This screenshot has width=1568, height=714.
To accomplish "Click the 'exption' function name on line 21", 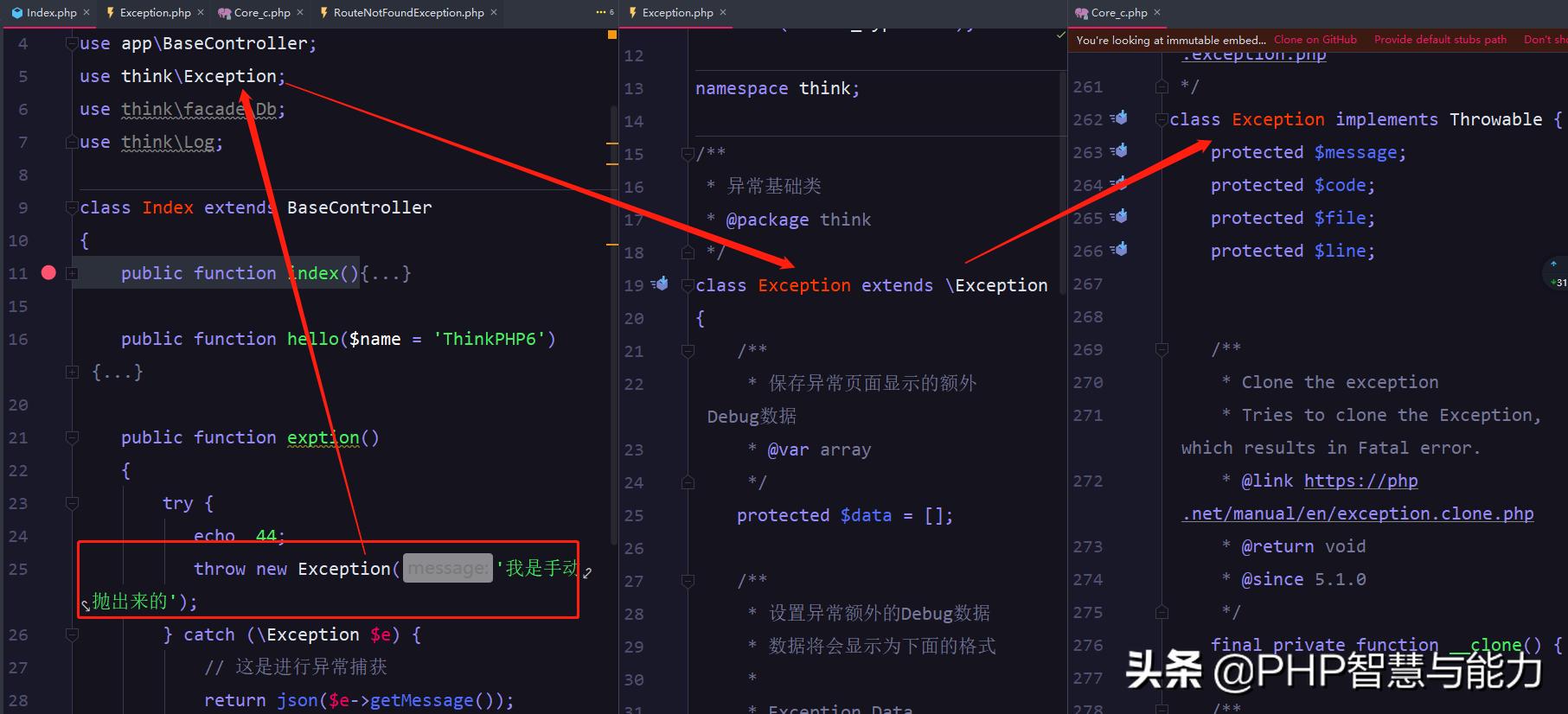I will [x=323, y=437].
